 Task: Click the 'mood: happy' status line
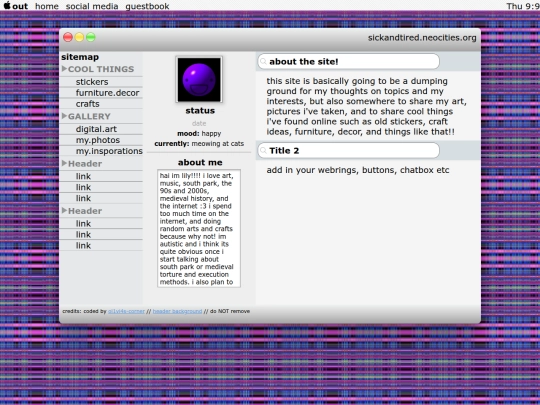click(x=199, y=134)
